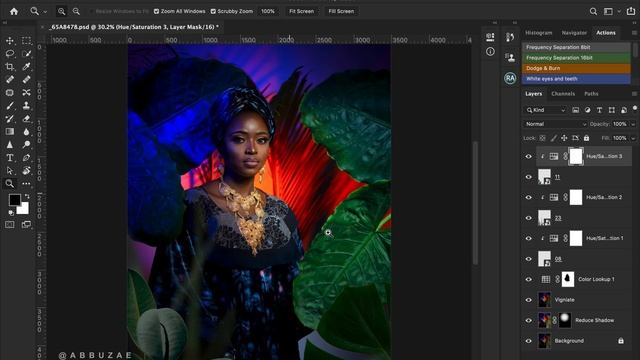
Task: Choose Zoom Out magnifier in options bar
Action: [76, 11]
